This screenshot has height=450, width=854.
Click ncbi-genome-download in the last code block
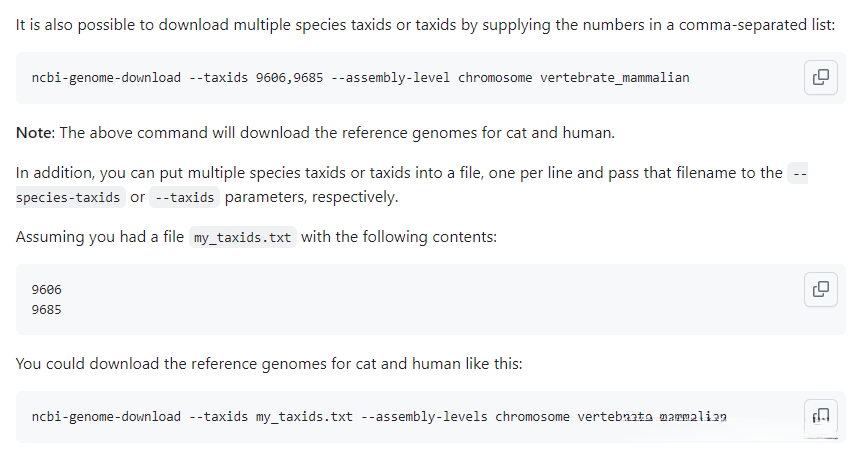click(x=106, y=416)
